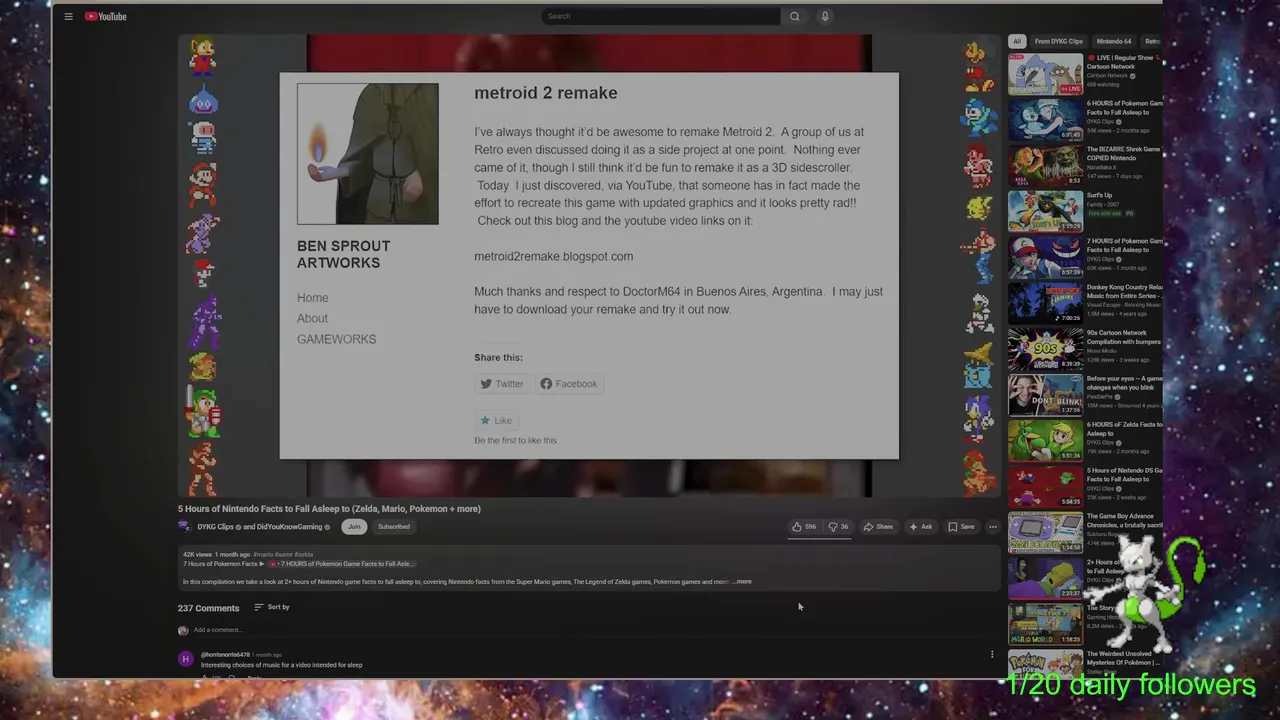The image size is (1280, 720).
Task: Select the All filter chip
Action: pos(1017,42)
